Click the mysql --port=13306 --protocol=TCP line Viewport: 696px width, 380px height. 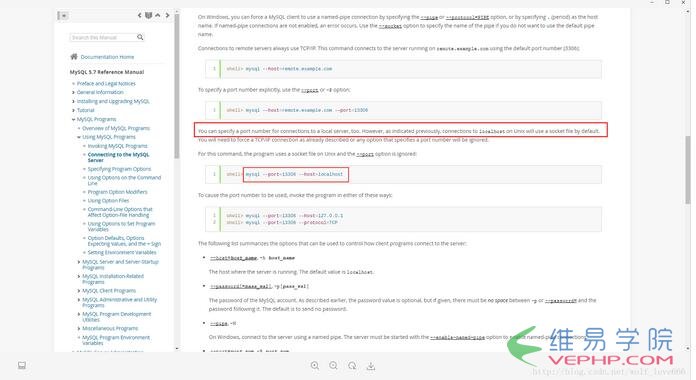pyautogui.click(x=282, y=222)
